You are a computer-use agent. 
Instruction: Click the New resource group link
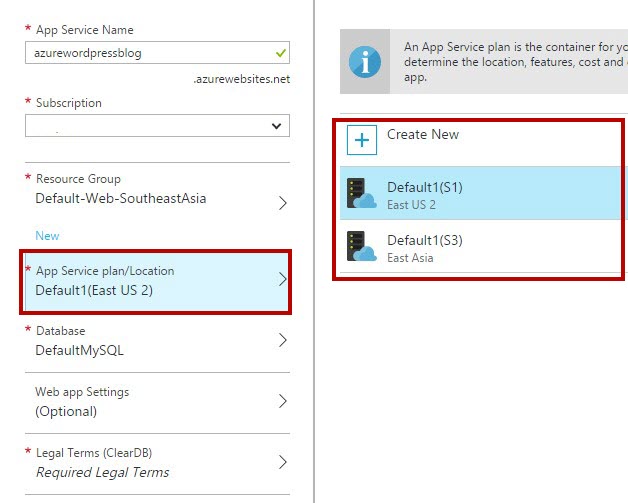tap(47, 235)
